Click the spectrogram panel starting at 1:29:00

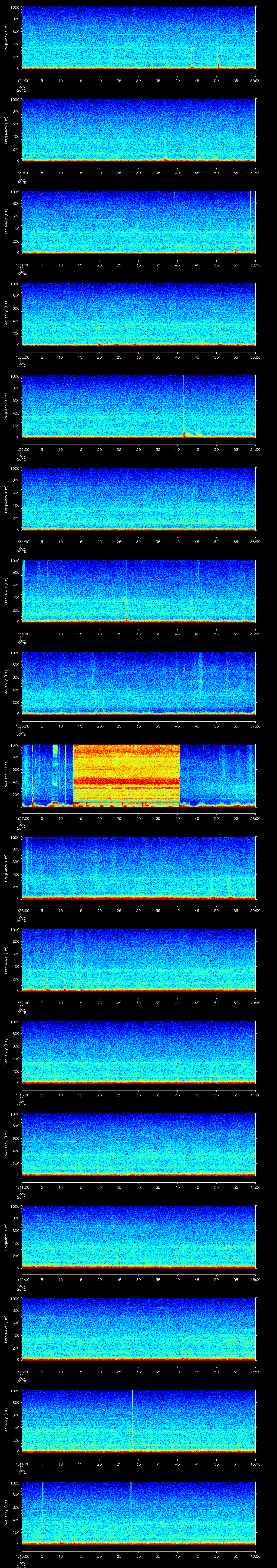point(138,38)
